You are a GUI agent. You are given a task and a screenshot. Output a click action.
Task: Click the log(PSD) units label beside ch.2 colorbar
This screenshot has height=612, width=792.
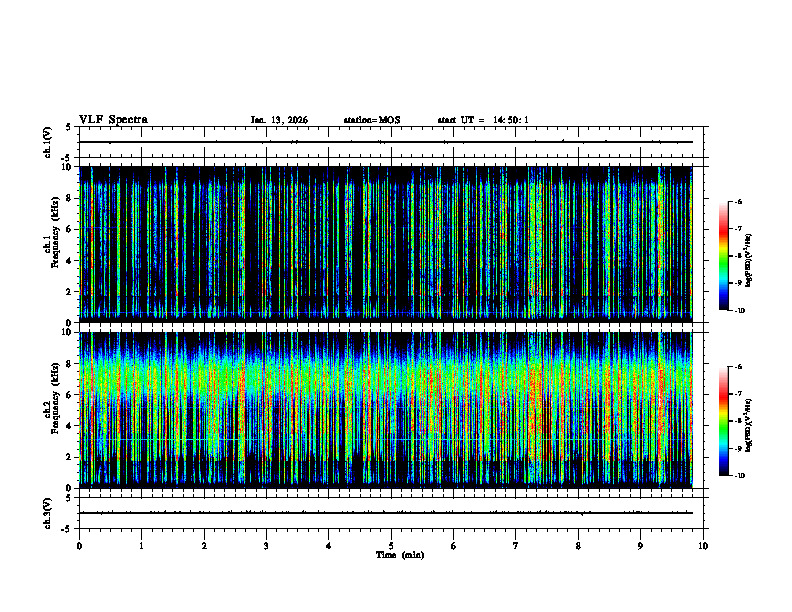point(749,425)
